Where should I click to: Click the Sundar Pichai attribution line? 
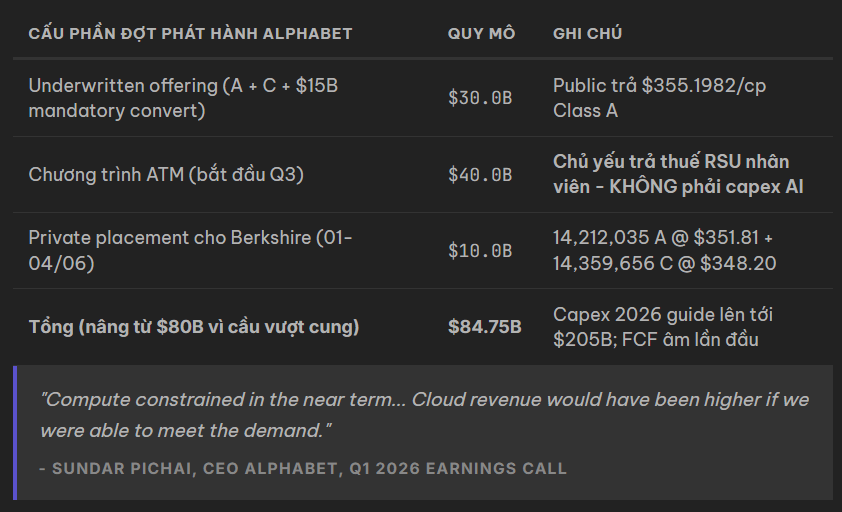(x=303, y=468)
